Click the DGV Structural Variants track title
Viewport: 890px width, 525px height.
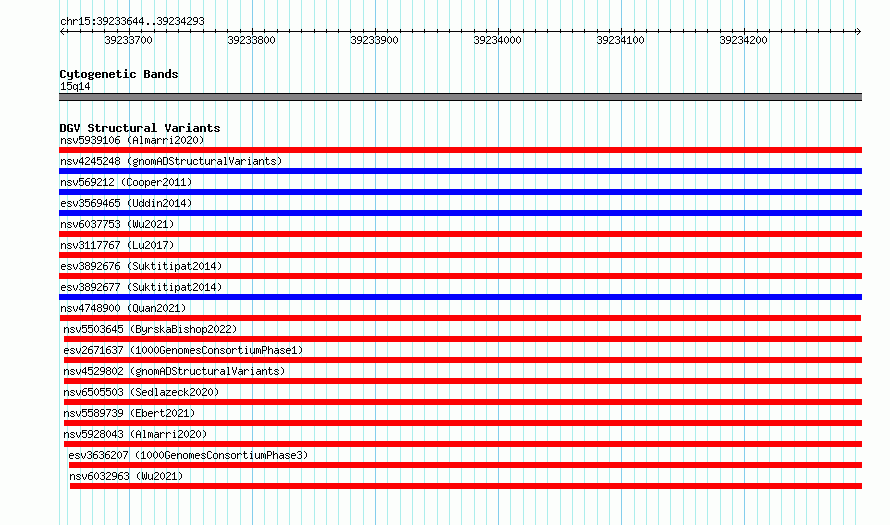(140, 128)
